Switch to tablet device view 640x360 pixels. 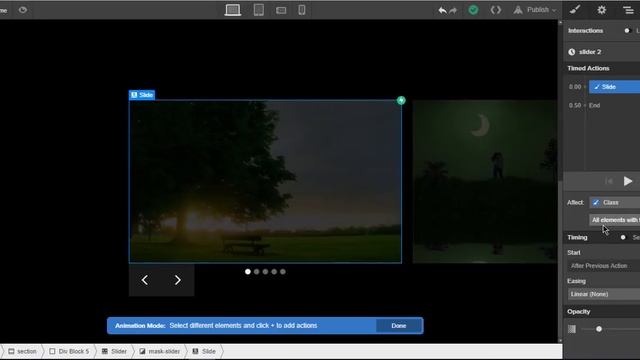[x=259, y=10]
